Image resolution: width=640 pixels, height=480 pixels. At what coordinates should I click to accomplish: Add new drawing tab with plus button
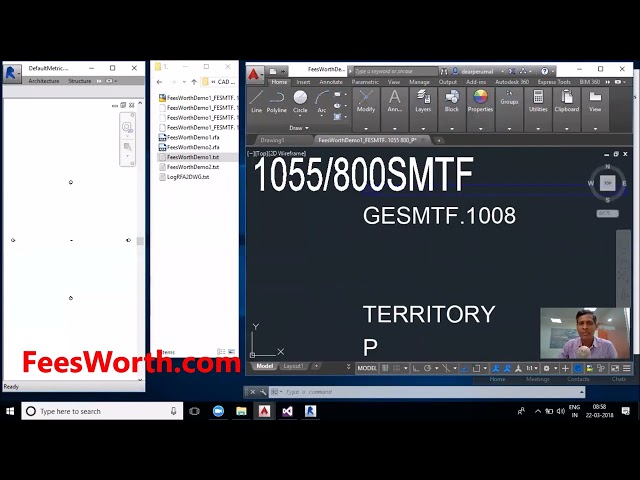[x=439, y=140]
